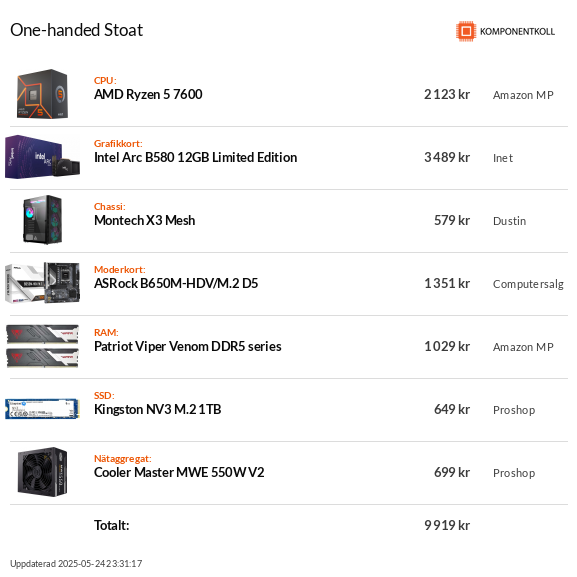Screen dimensions: 577x577
Task: Click the Intel Arc B580 box thumbnail
Action: [42, 157]
